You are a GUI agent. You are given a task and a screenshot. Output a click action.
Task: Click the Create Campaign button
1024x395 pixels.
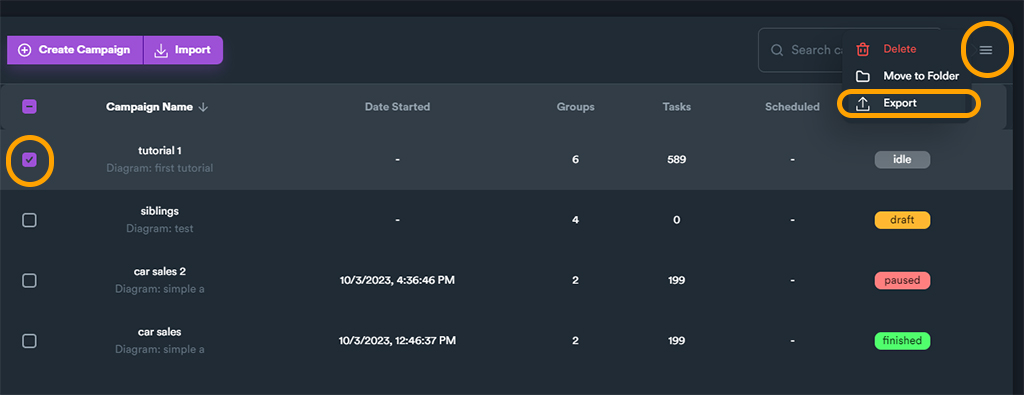(75, 50)
